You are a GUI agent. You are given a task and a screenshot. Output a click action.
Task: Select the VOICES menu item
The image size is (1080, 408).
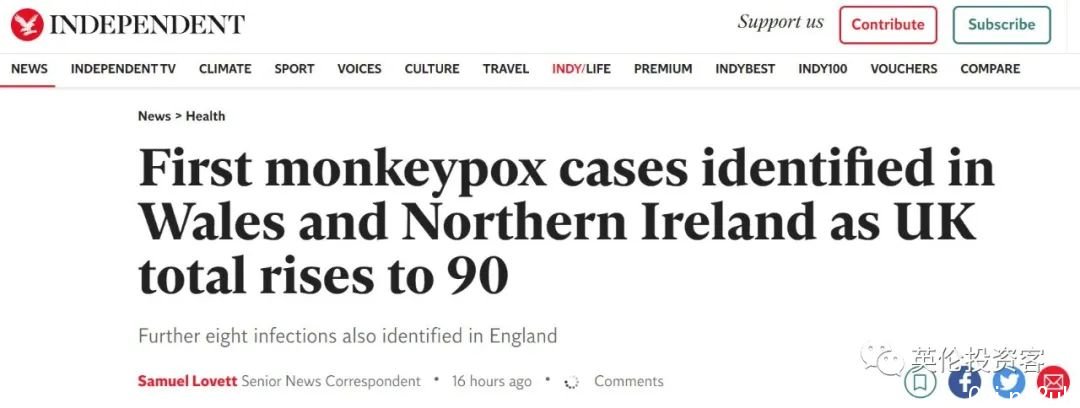(359, 69)
